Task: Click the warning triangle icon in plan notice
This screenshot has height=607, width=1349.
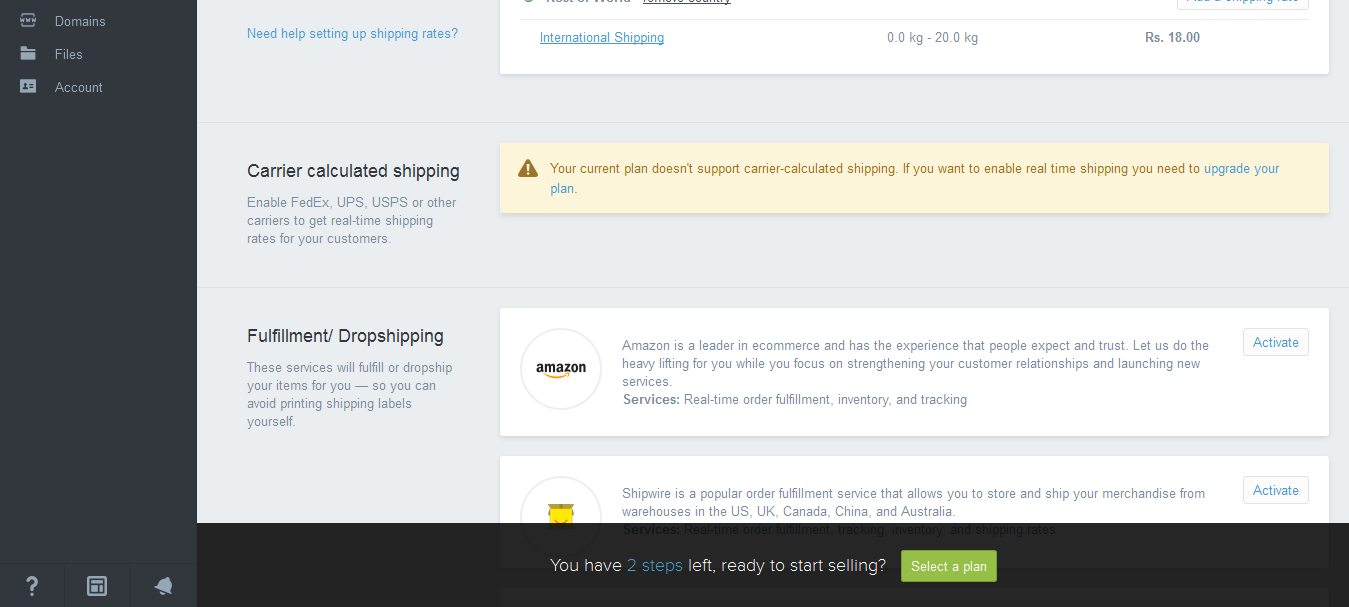Action: coord(528,168)
